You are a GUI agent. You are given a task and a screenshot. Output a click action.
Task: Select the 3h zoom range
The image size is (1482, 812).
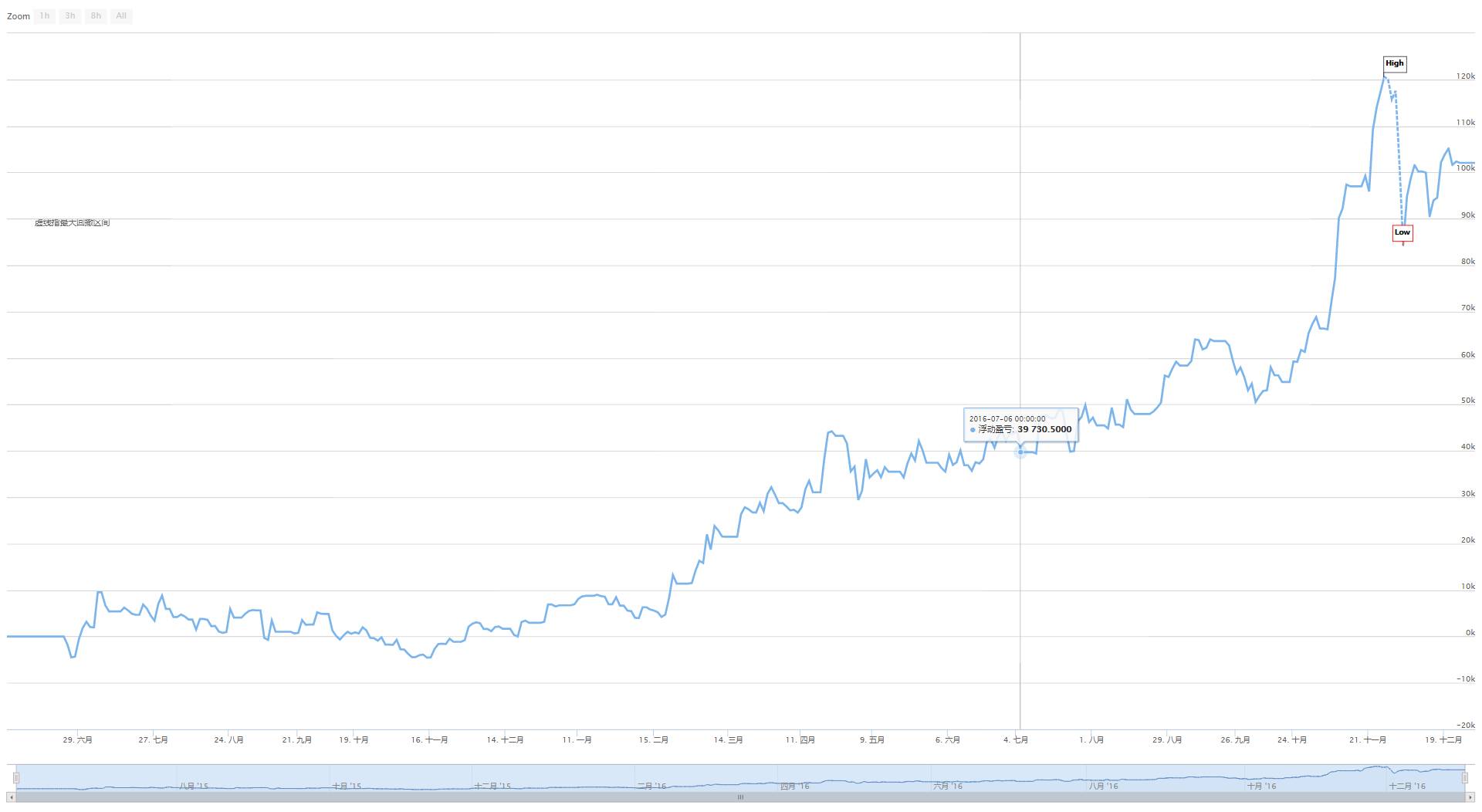70,16
